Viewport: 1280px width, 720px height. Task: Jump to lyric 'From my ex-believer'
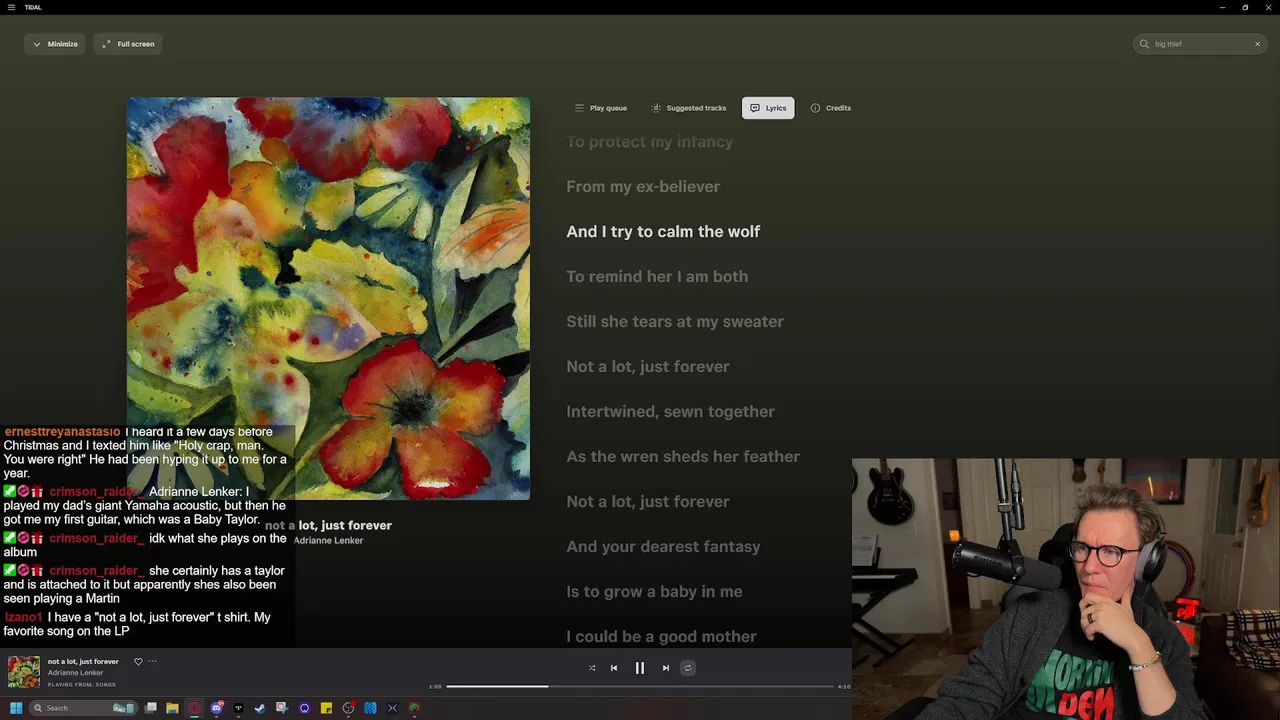pyautogui.click(x=643, y=187)
